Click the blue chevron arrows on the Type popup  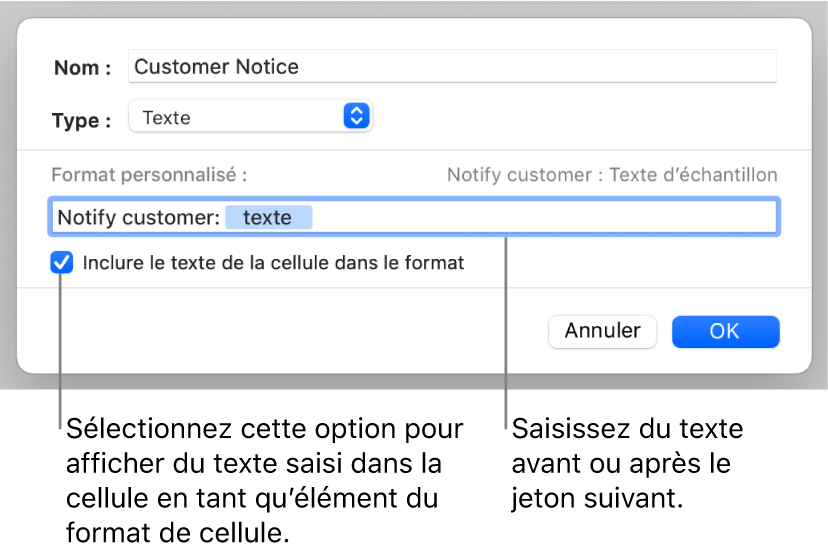pyautogui.click(x=356, y=117)
